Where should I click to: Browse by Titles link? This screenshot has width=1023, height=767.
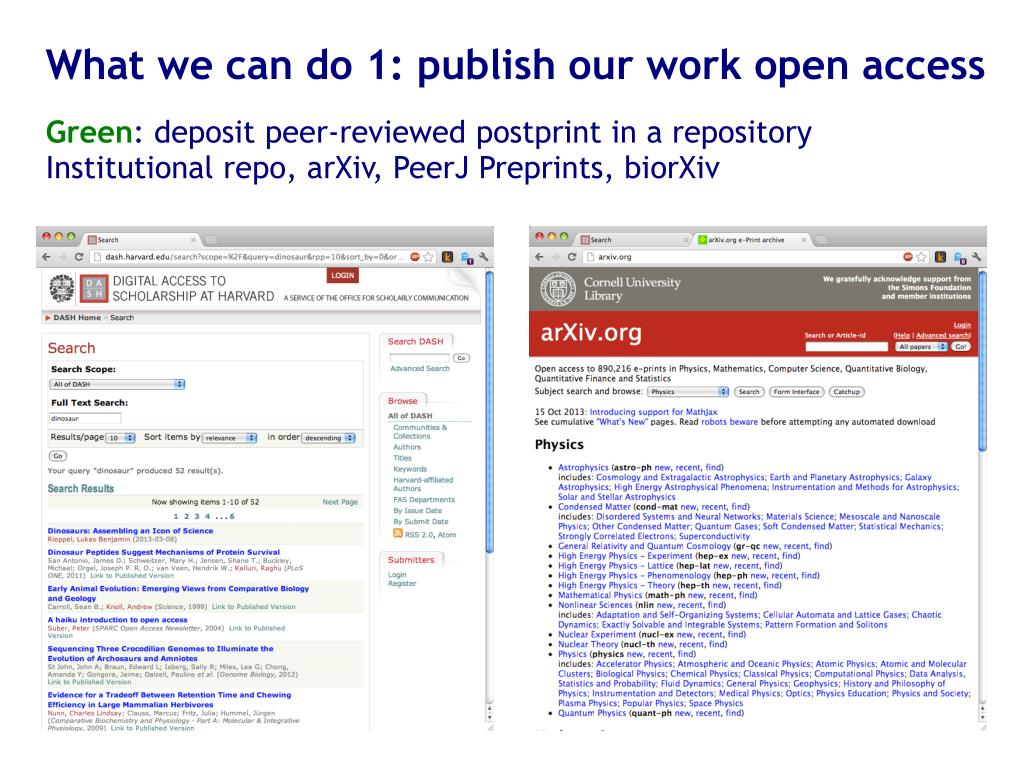(x=403, y=459)
